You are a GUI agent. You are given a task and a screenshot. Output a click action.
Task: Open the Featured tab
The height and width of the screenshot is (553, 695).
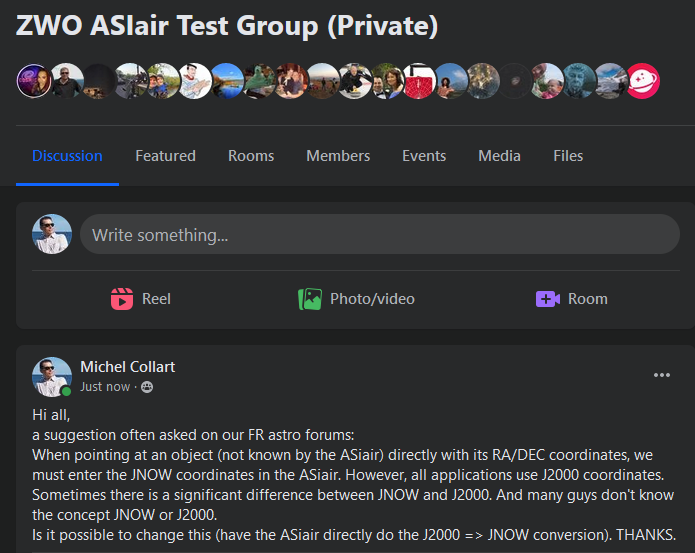click(x=165, y=156)
